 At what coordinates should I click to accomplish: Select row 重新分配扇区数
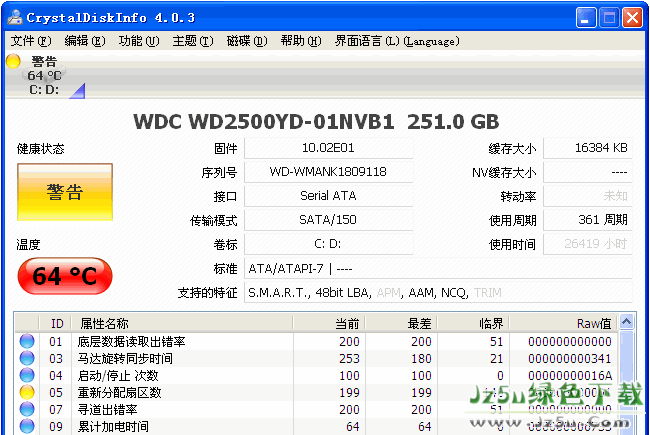tap(317, 392)
